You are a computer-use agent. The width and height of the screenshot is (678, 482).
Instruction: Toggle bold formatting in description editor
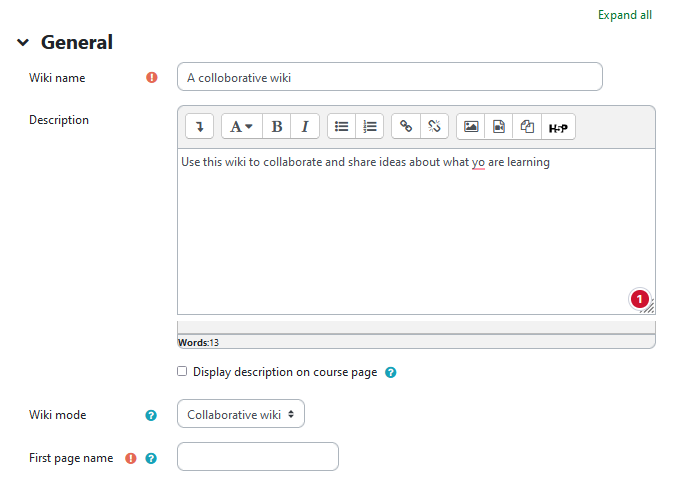[277, 126]
